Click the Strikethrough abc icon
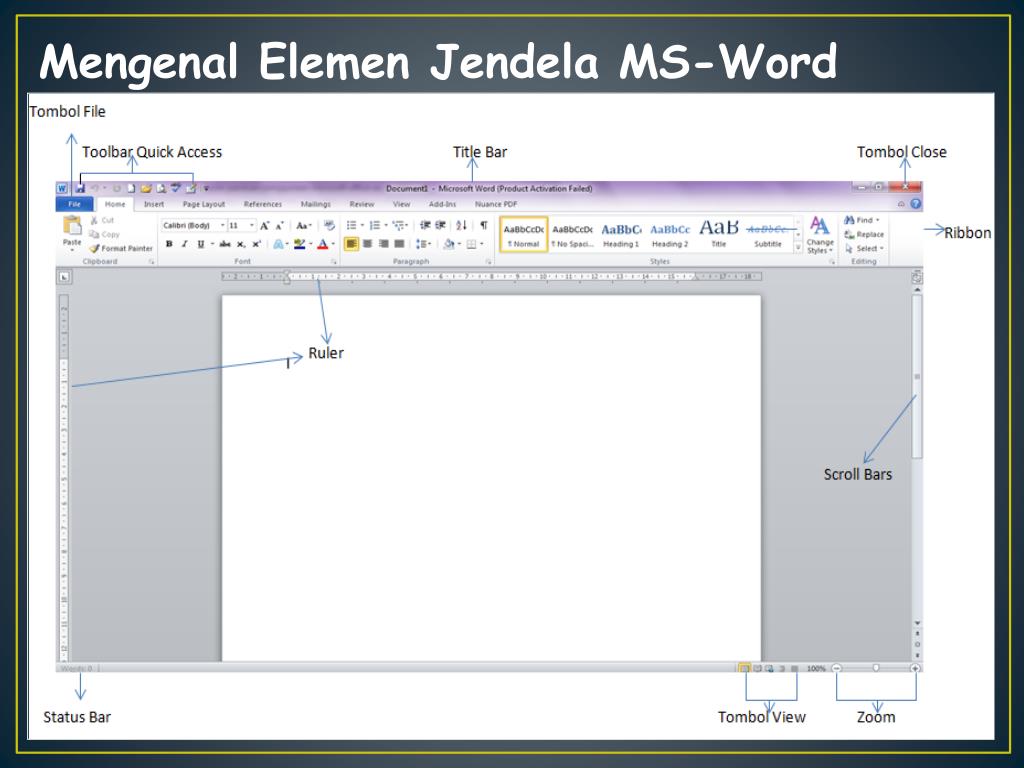 coord(225,244)
